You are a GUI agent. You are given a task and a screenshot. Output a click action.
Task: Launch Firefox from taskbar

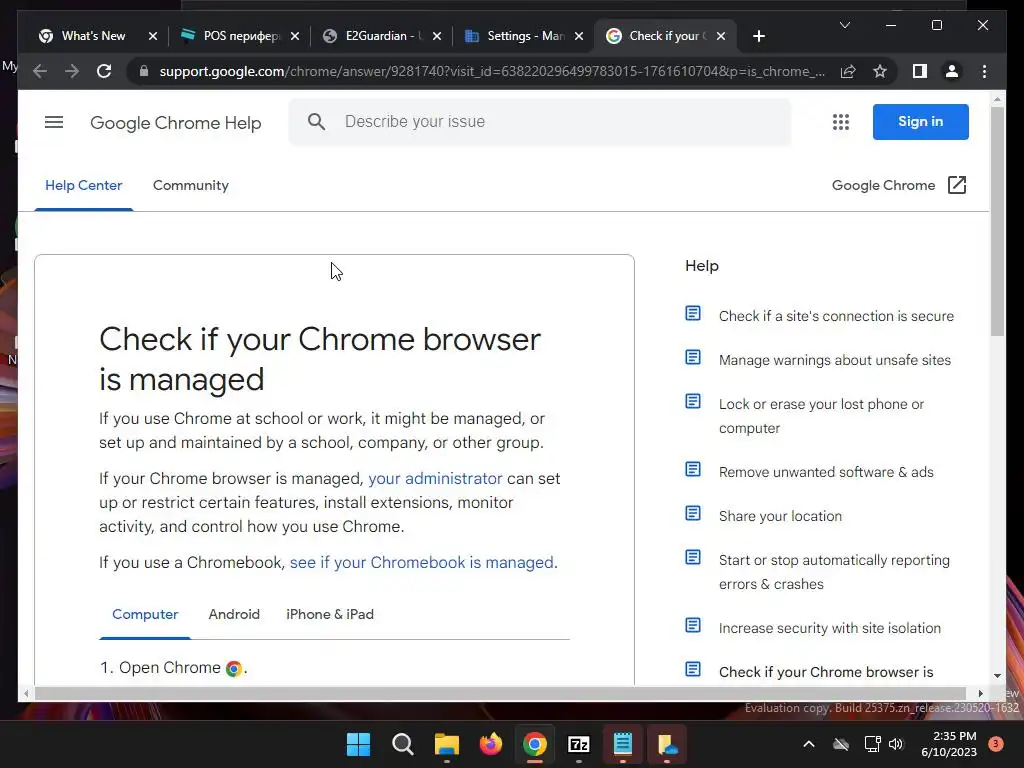pos(490,744)
